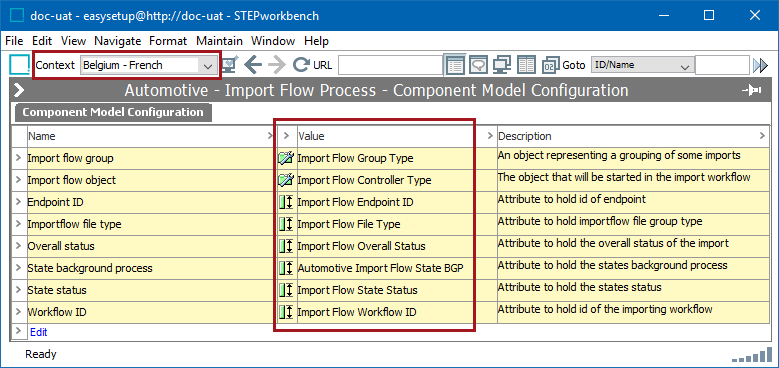
Task: Select the Component Model Configuration tab
Action: pyautogui.click(x=113, y=112)
